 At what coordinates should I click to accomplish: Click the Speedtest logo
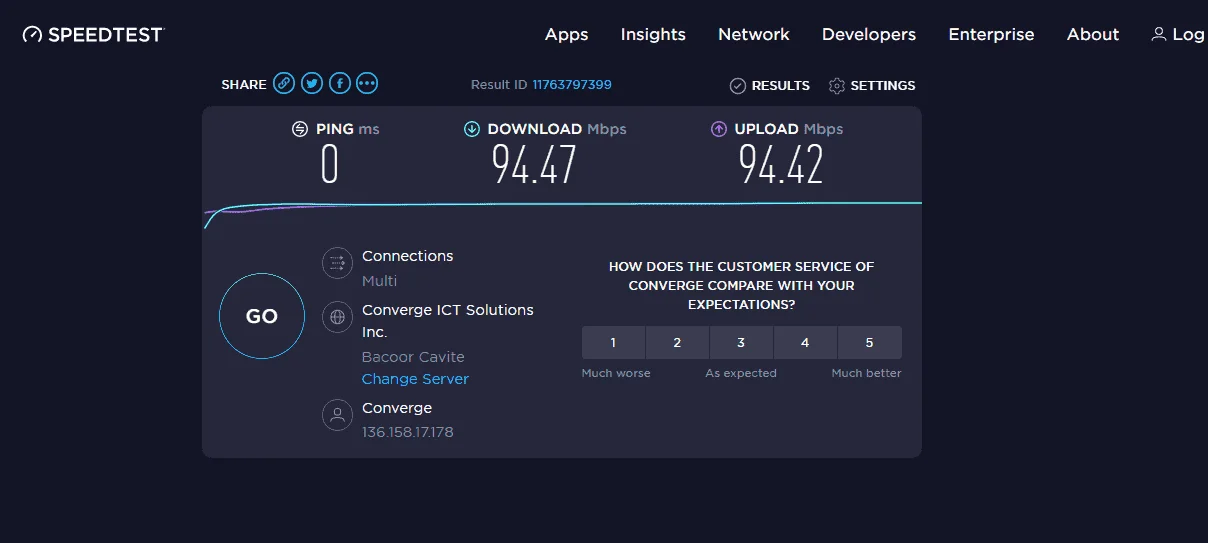(93, 34)
